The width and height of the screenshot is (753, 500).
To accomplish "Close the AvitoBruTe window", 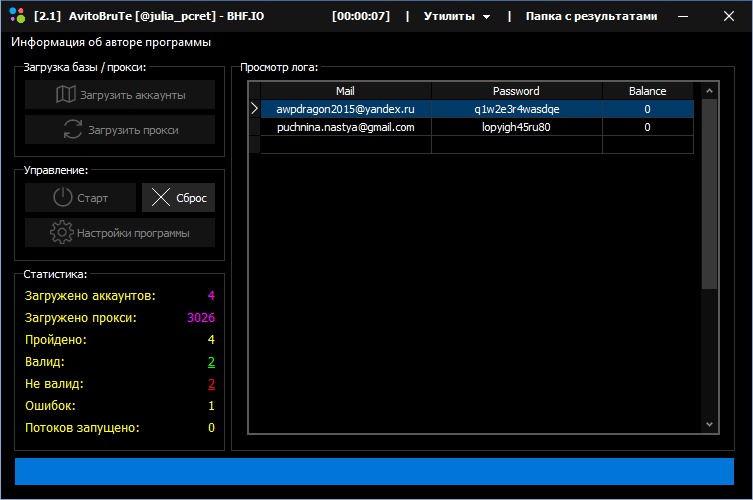I will pyautogui.click(x=729, y=16).
